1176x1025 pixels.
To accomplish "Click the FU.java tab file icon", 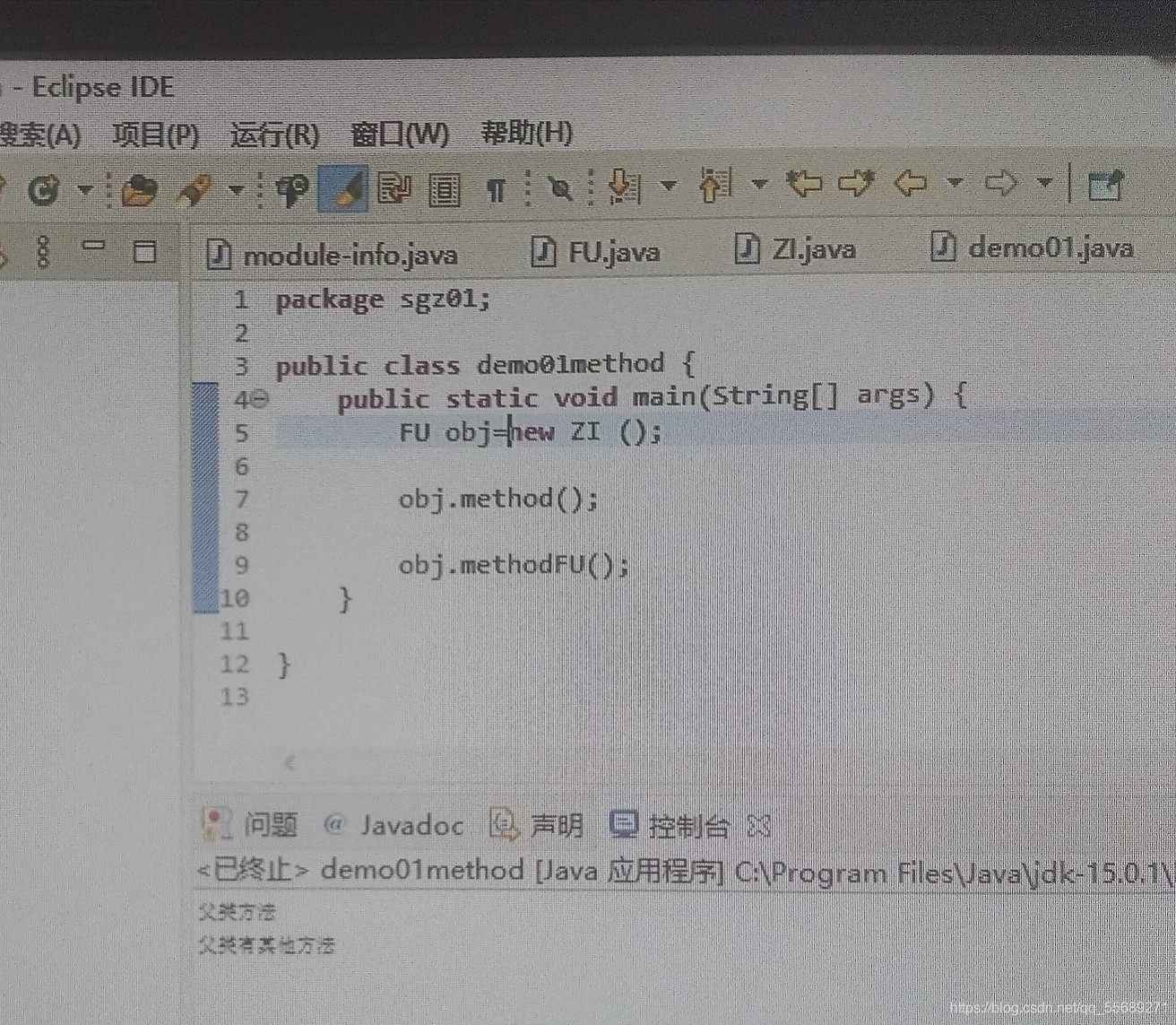I will (543, 252).
